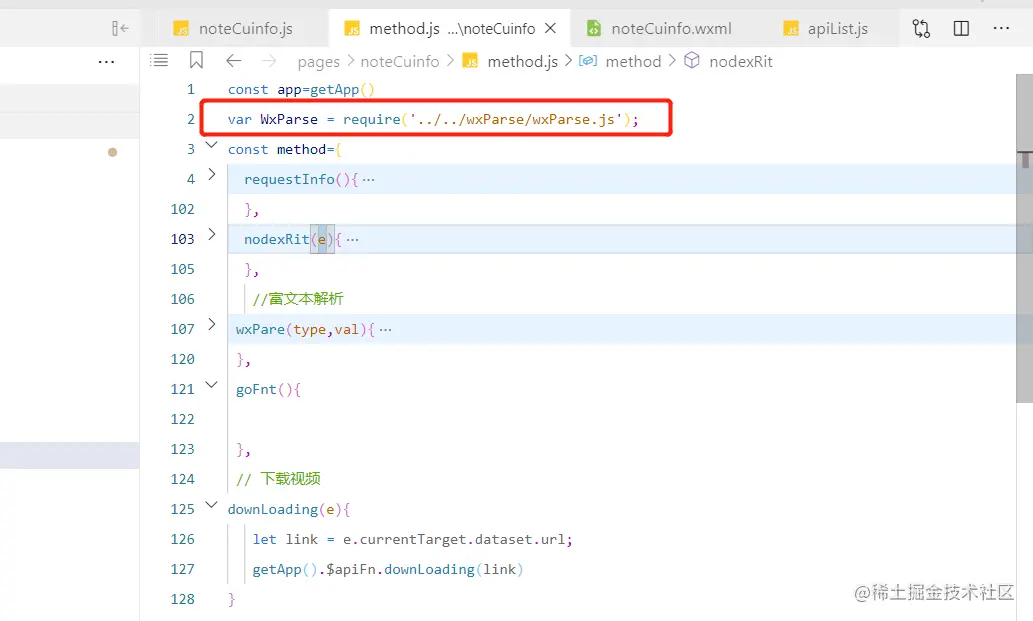Click the 富文本解析 comment
This screenshot has width=1033, height=621.
298,299
